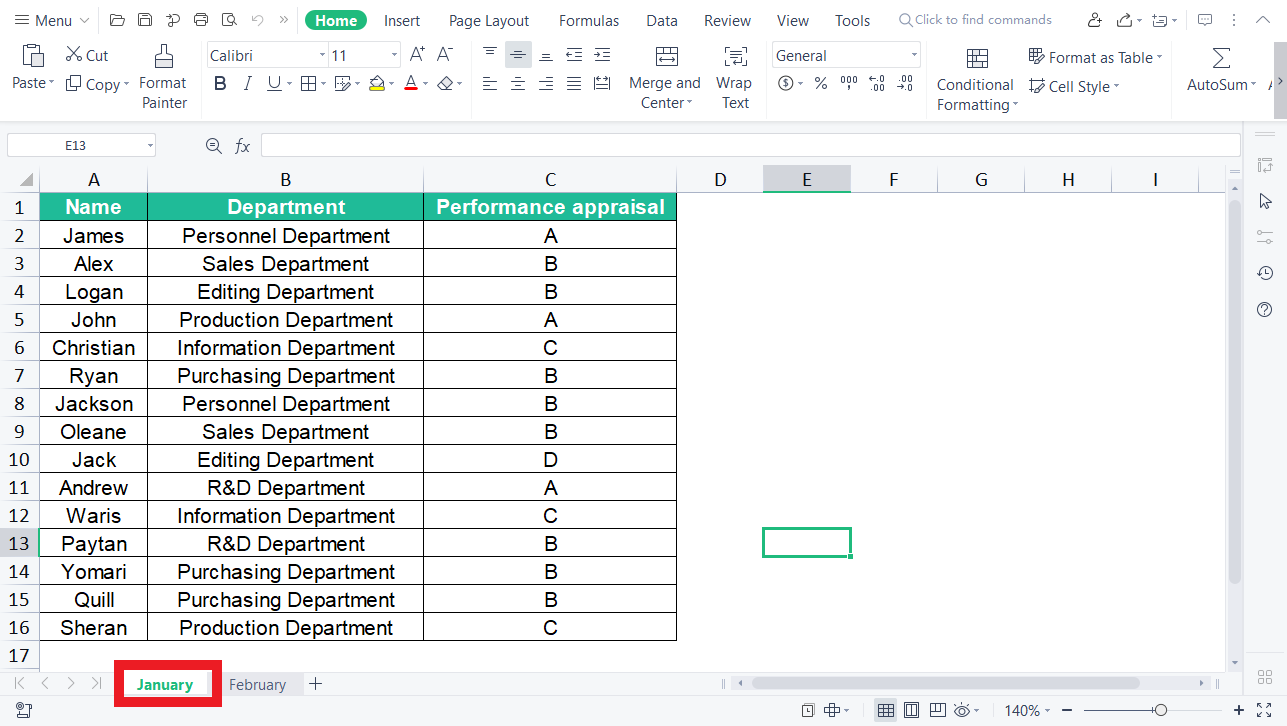The height and width of the screenshot is (726, 1287).
Task: Click the Increase Decimal icon
Action: [877, 84]
